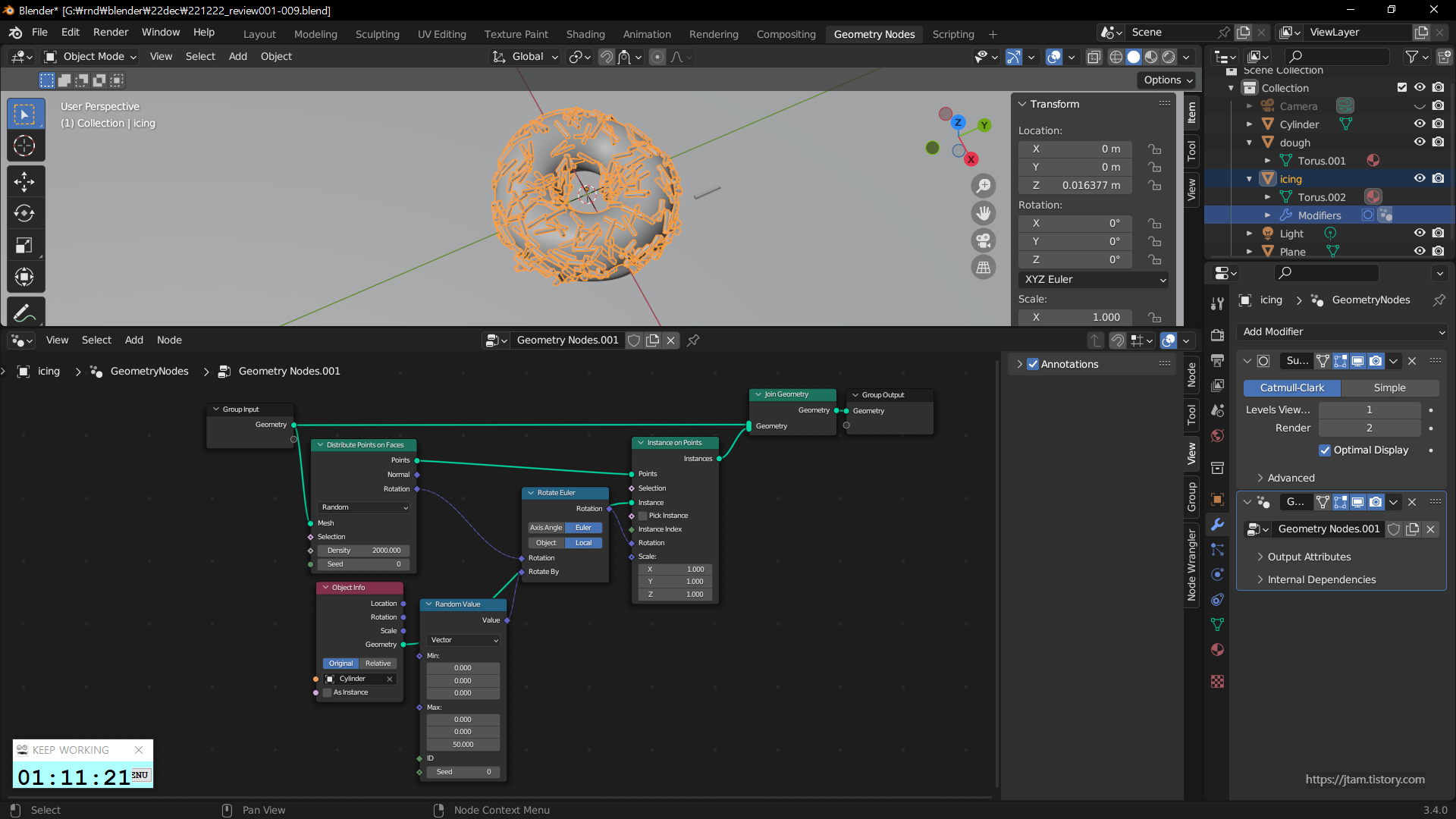Toggle the Optimal Display checkbox
Screen dimensions: 1456x819
[1325, 450]
